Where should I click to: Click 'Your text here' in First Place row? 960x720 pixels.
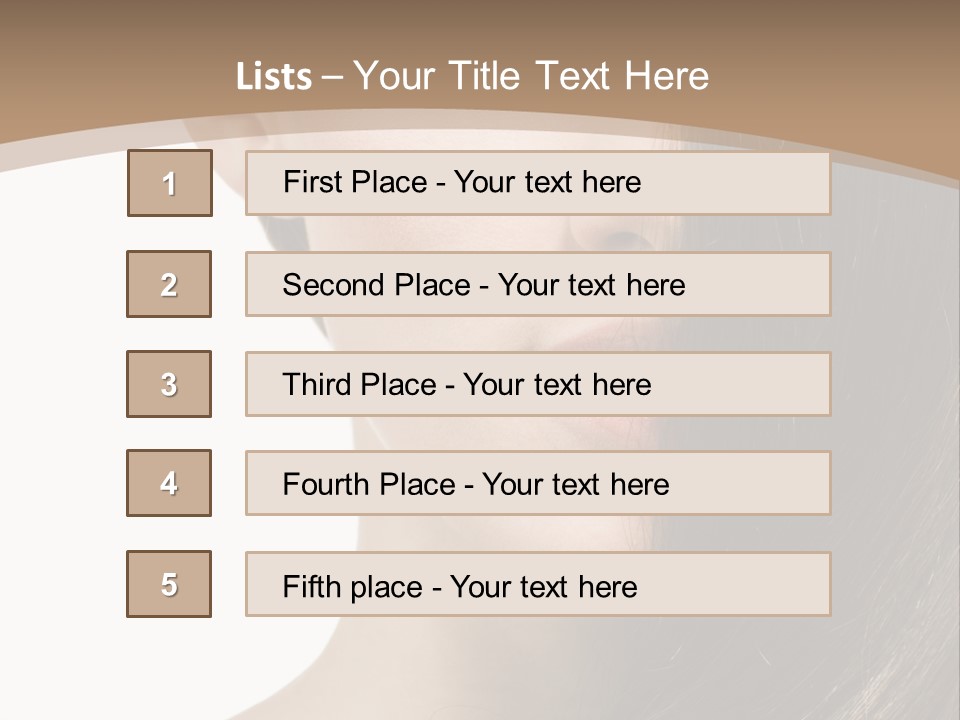click(548, 182)
